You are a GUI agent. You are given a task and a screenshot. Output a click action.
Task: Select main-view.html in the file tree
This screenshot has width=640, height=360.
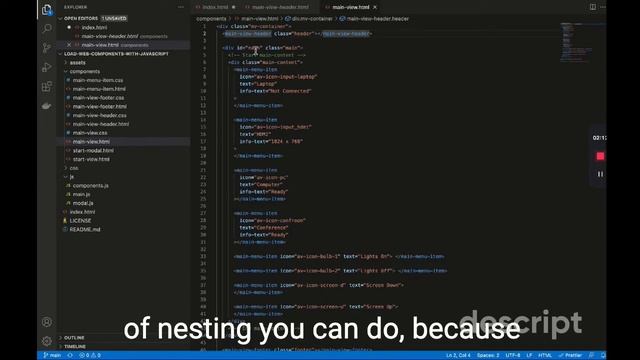(x=91, y=142)
